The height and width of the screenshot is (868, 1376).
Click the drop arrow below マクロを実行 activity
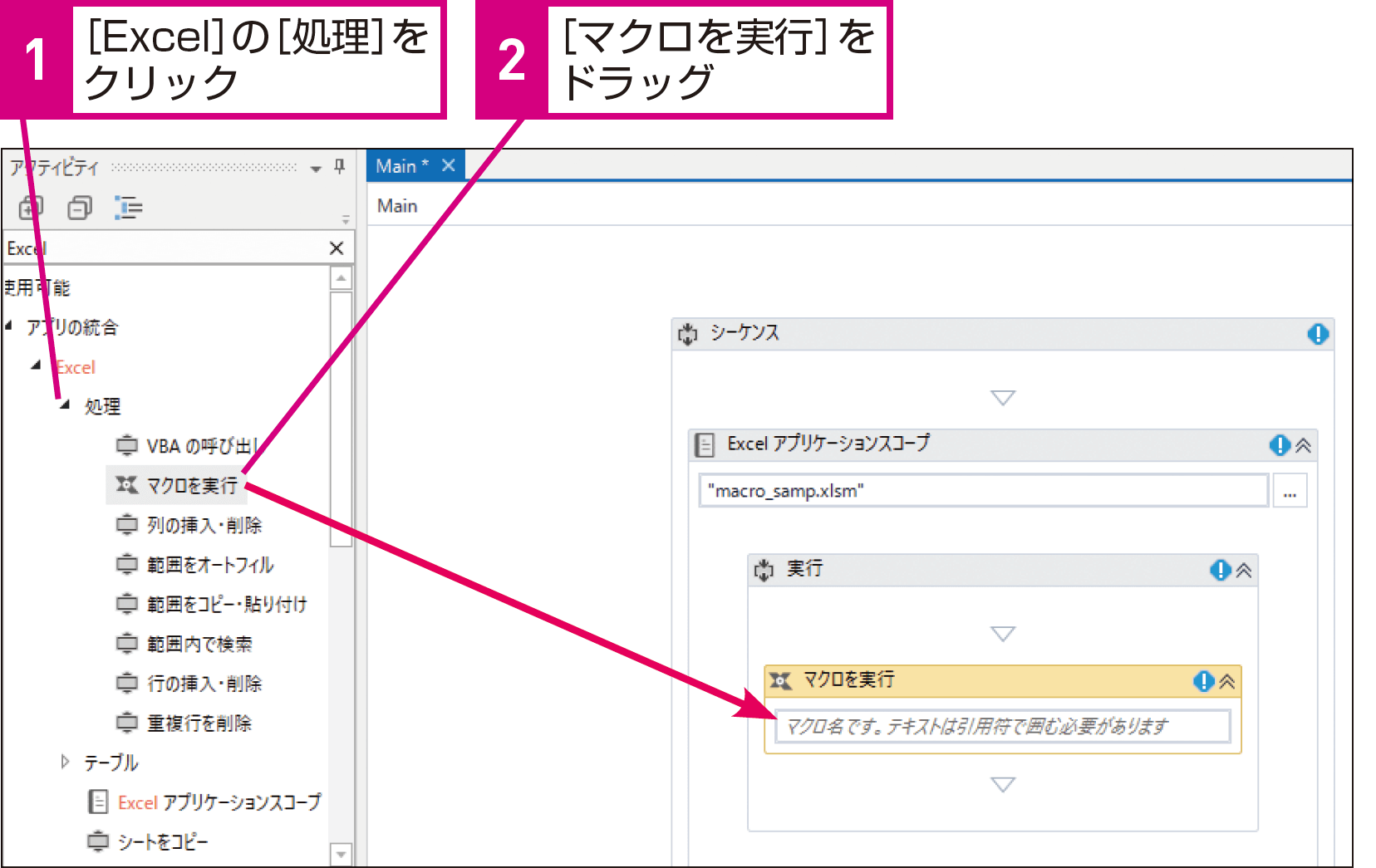click(x=1003, y=784)
